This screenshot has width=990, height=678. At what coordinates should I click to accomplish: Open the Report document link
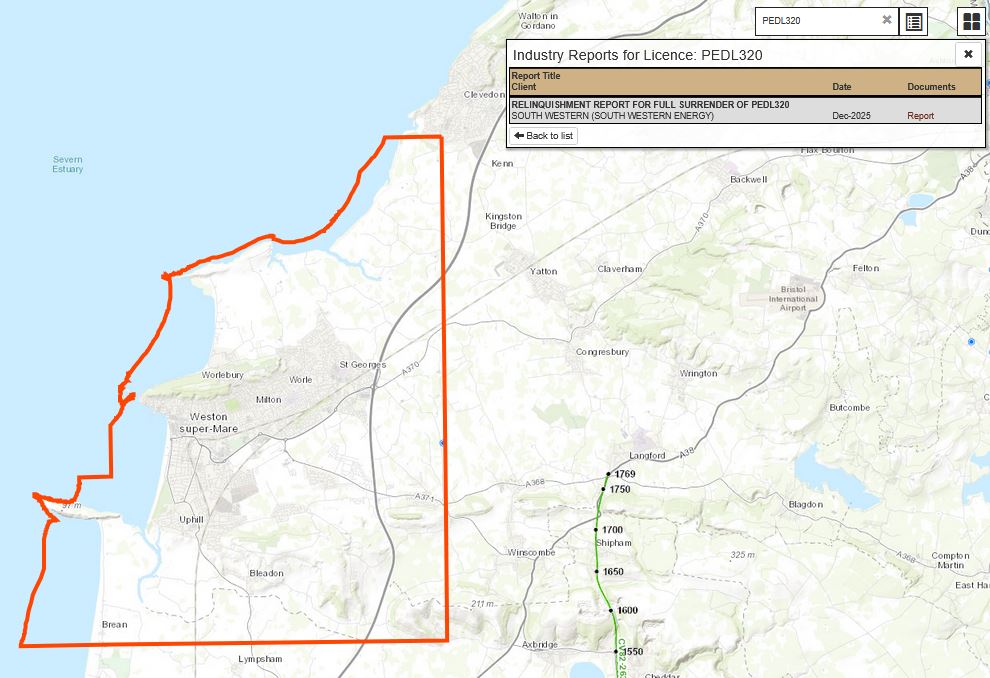click(x=920, y=116)
